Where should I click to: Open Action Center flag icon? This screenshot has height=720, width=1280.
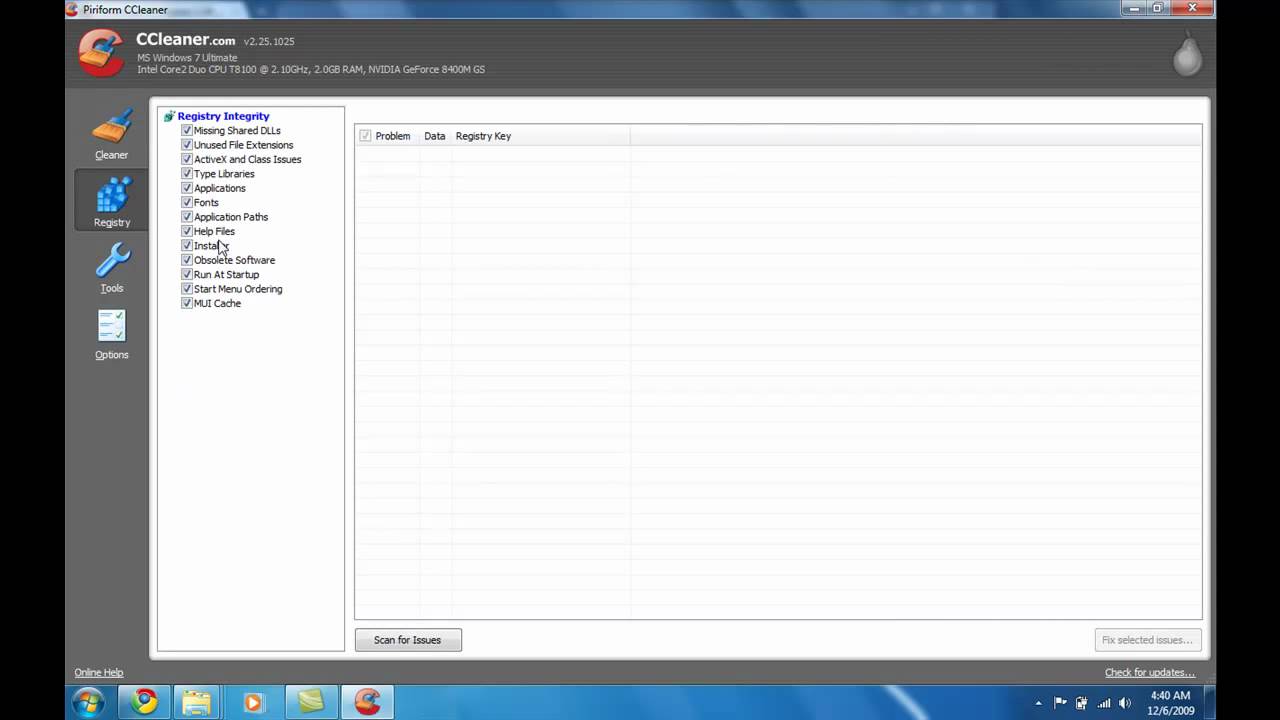pos(1060,703)
